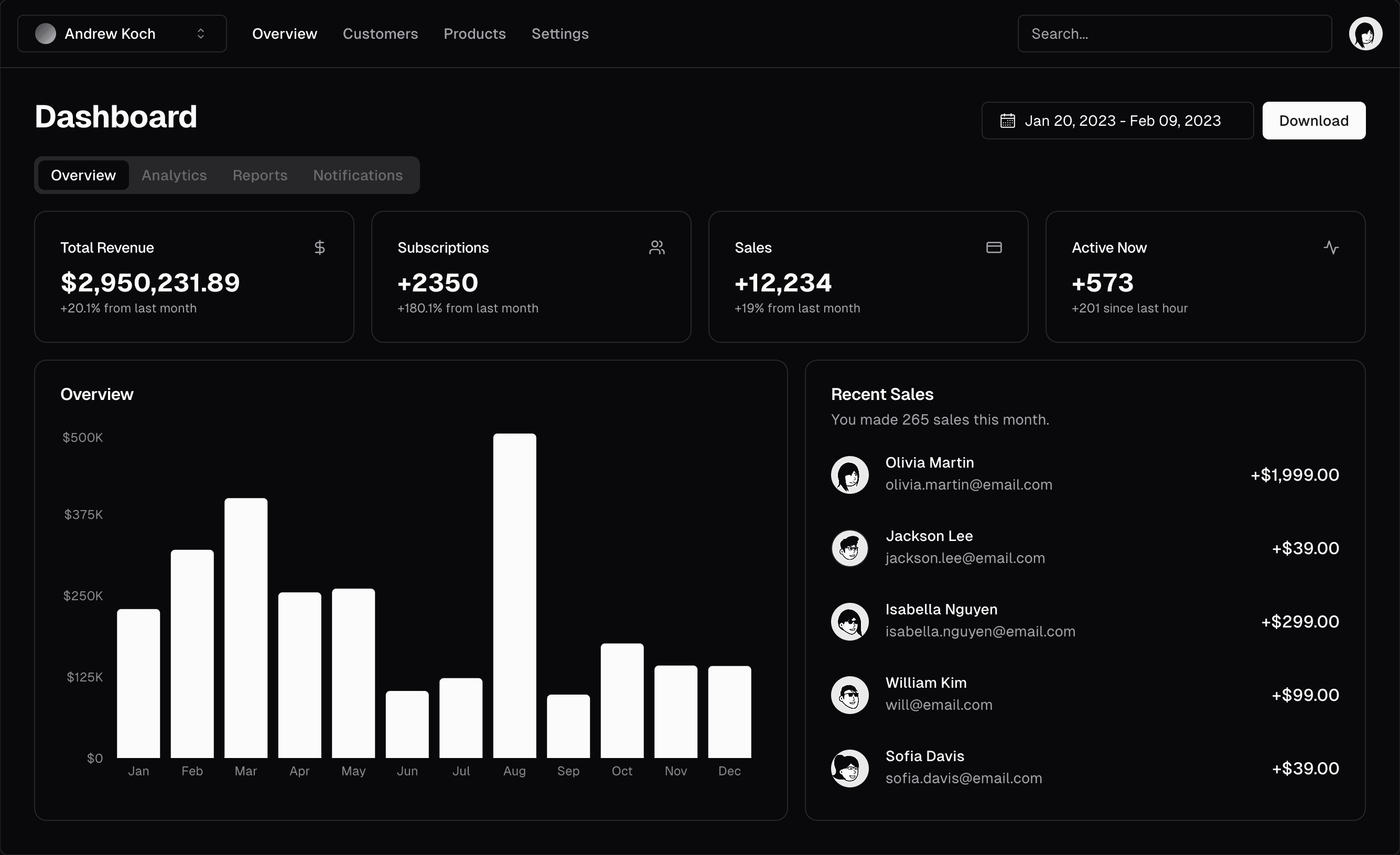Switch to the Analytics tab
The width and height of the screenshot is (1400, 855).
[174, 175]
